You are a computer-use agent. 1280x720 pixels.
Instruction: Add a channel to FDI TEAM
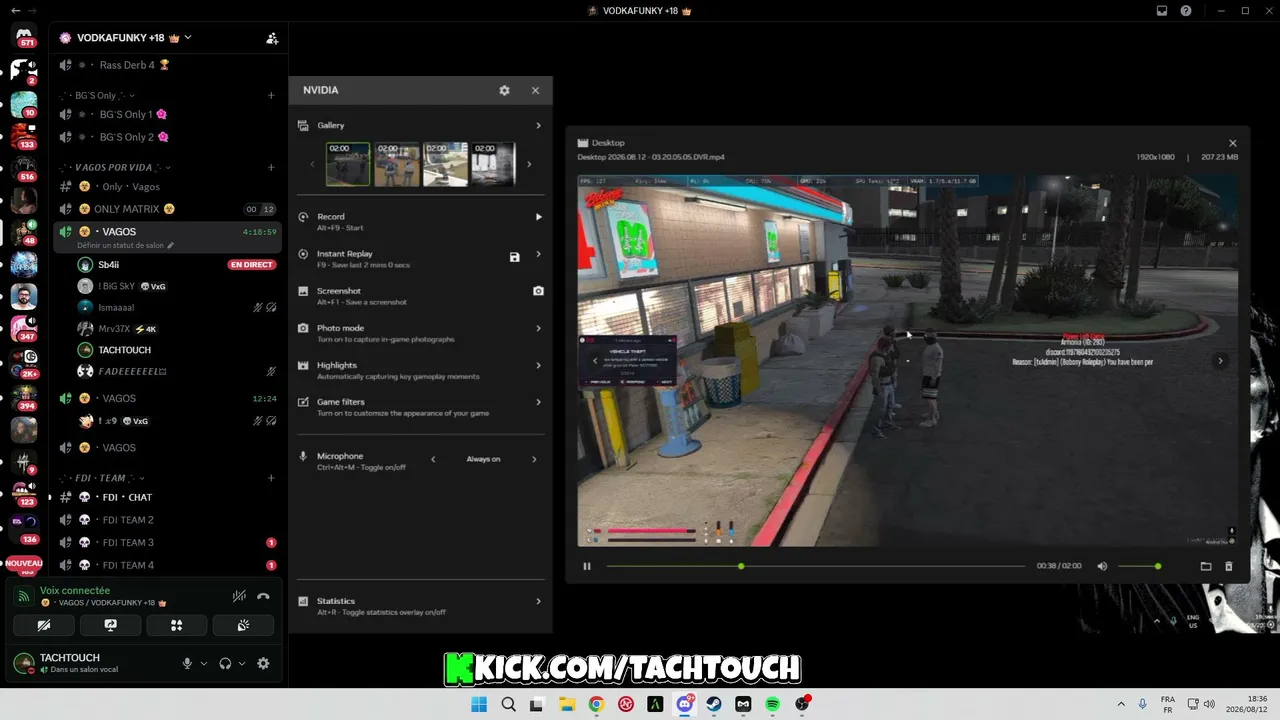(271, 478)
